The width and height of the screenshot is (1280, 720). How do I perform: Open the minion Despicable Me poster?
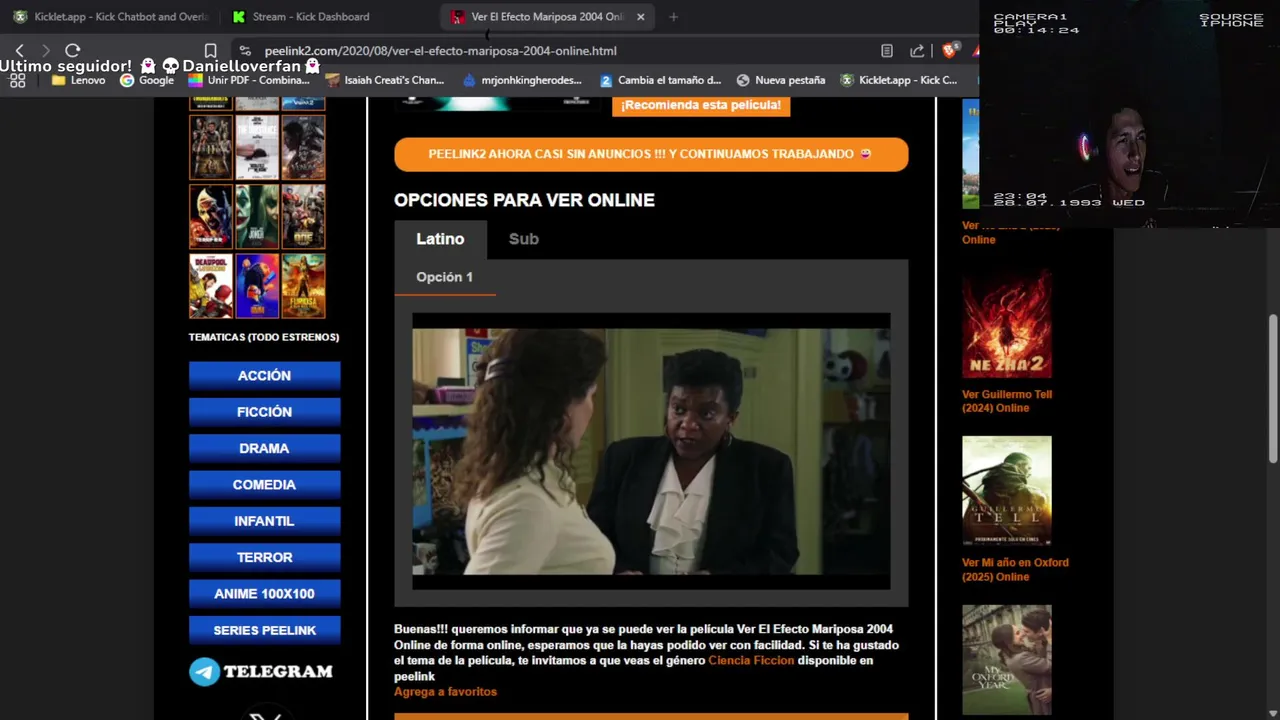tap(257, 286)
